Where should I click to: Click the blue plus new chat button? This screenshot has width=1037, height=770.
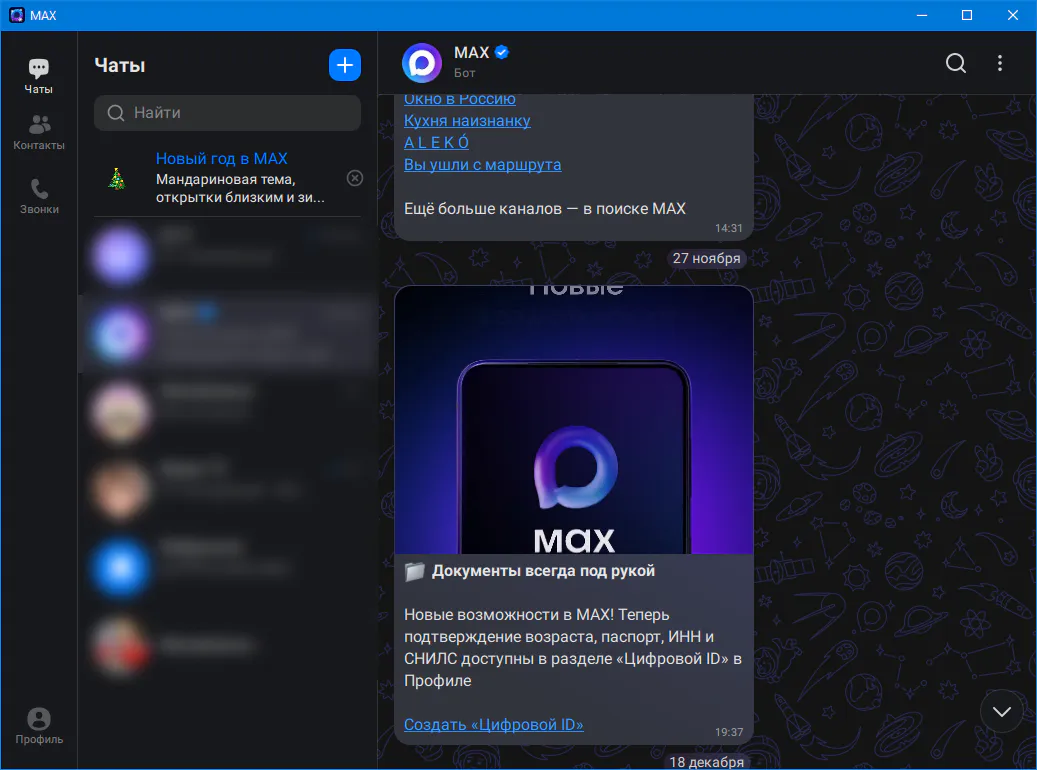(x=345, y=65)
